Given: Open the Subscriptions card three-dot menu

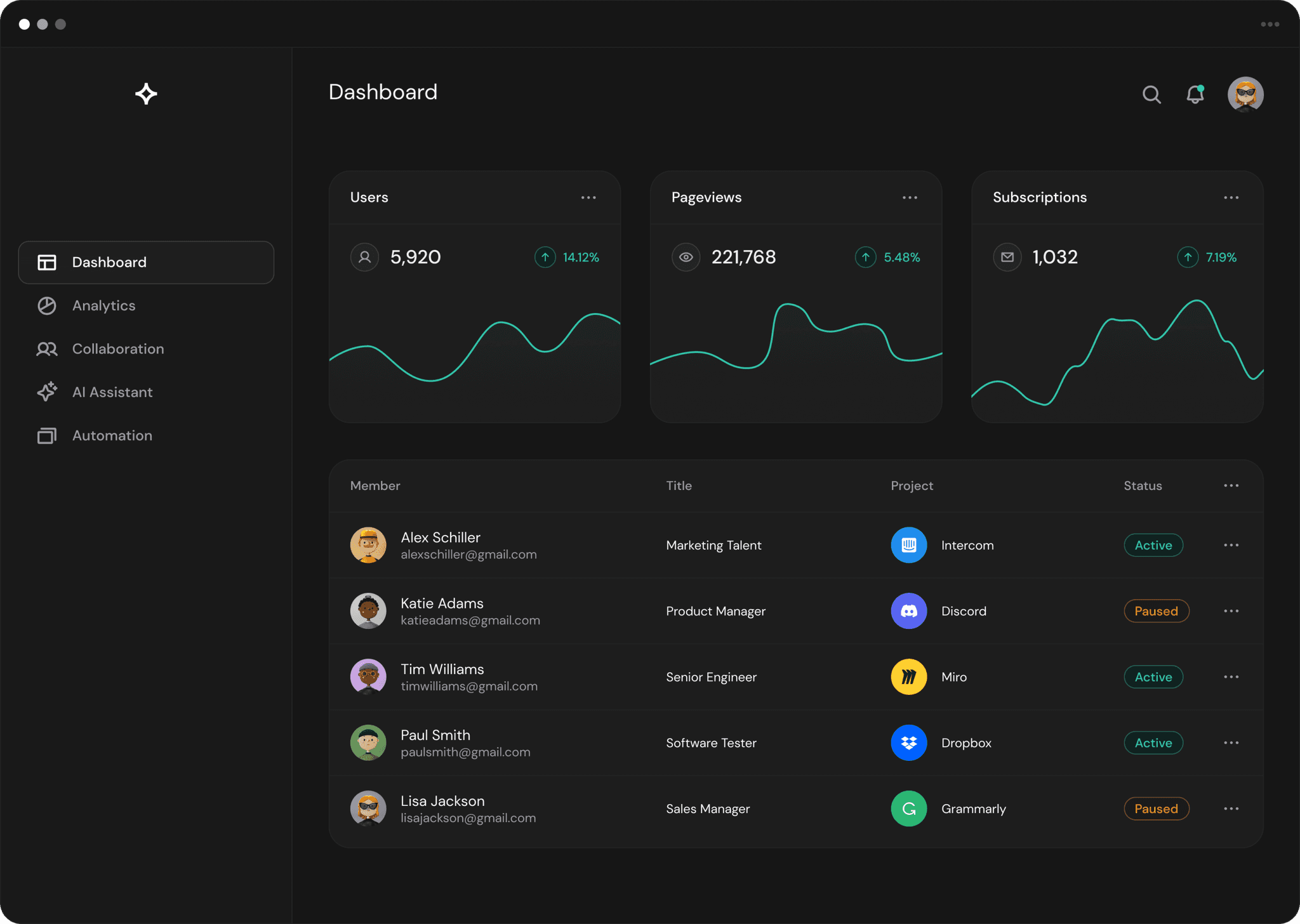Looking at the screenshot, I should point(1231,197).
